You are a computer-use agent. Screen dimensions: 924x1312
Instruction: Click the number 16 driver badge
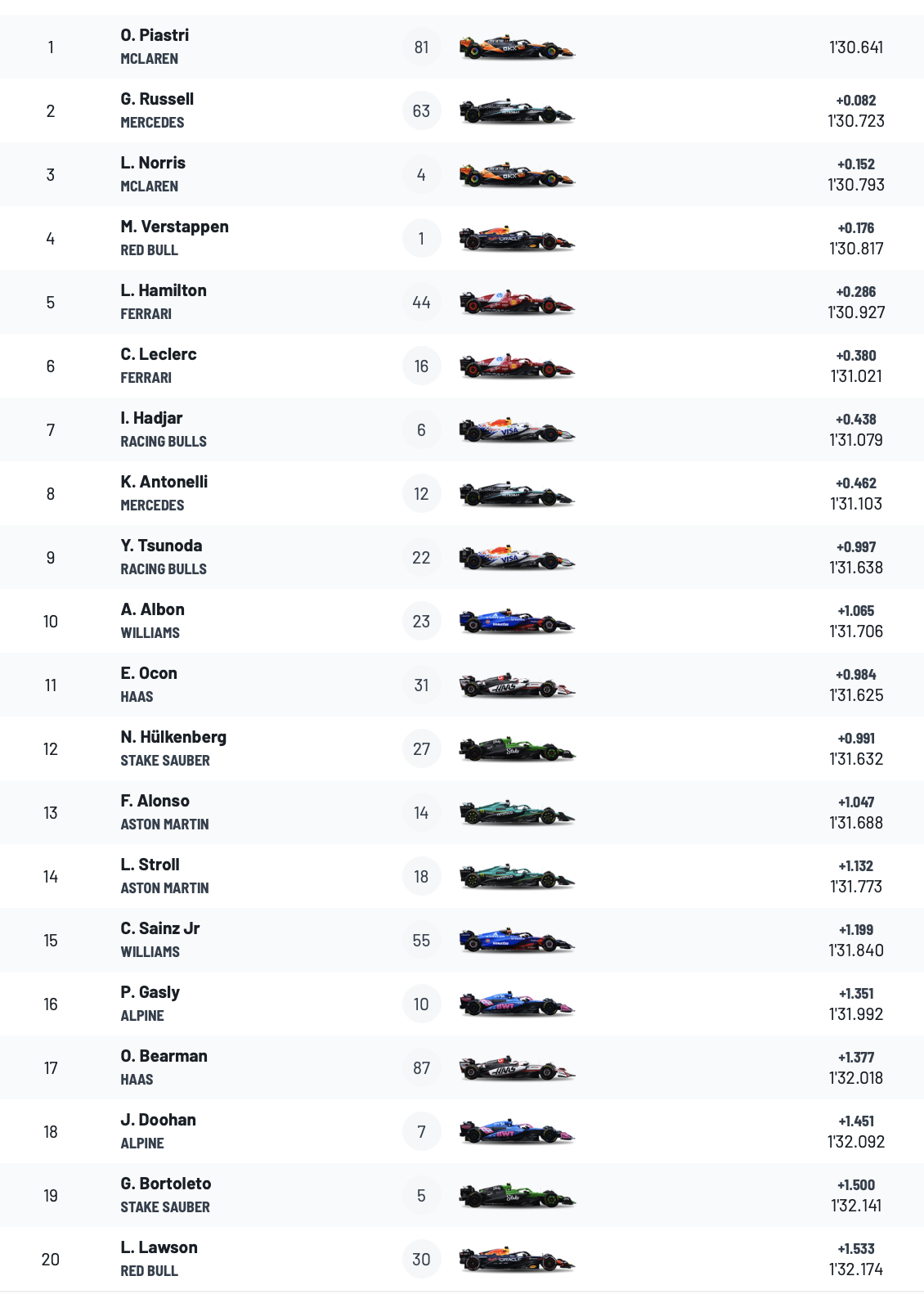421,366
